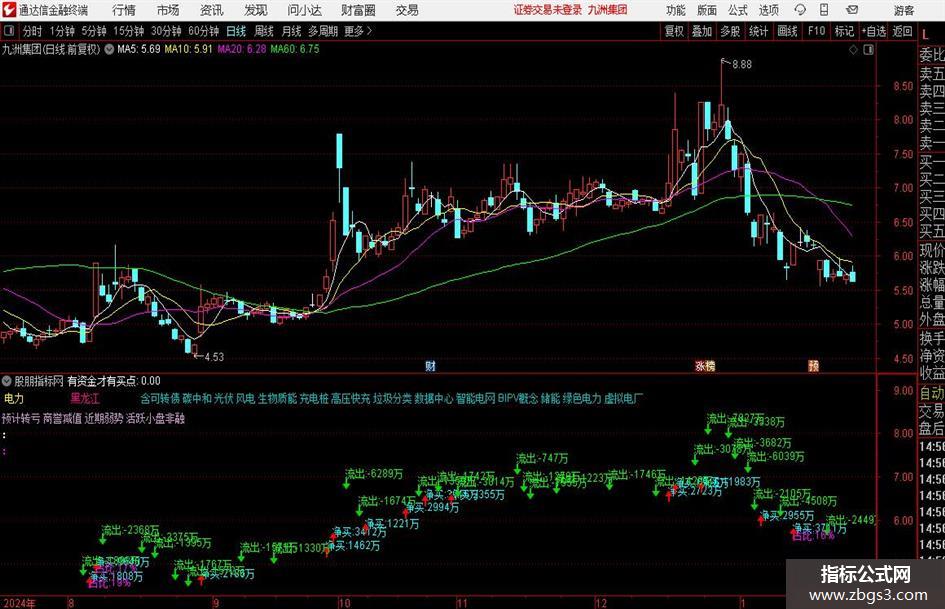Click the 多股 multi-stock button
Image resolution: width=945 pixels, height=609 pixels.
pyautogui.click(x=730, y=31)
